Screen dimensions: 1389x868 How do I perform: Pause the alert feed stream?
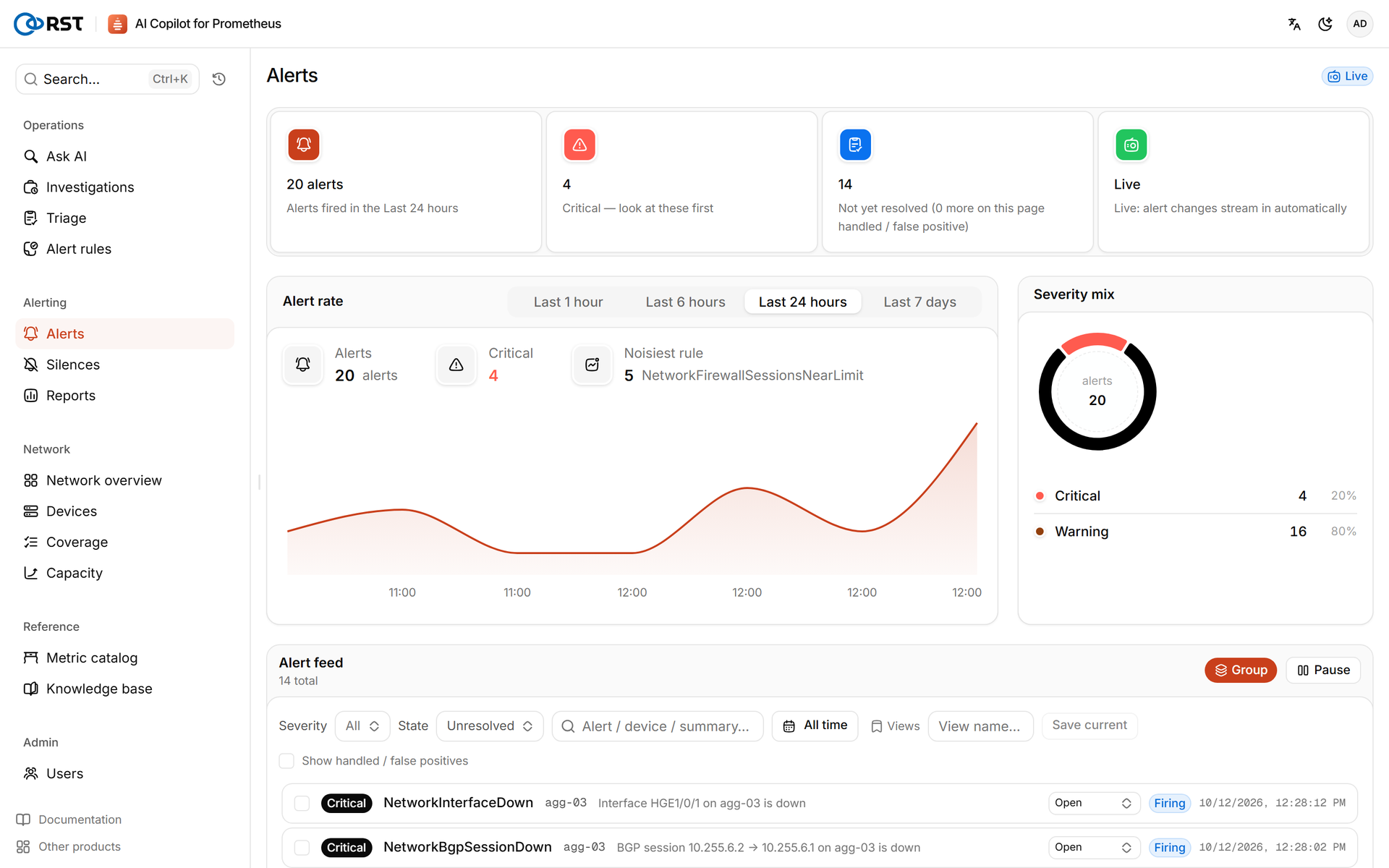point(1323,670)
